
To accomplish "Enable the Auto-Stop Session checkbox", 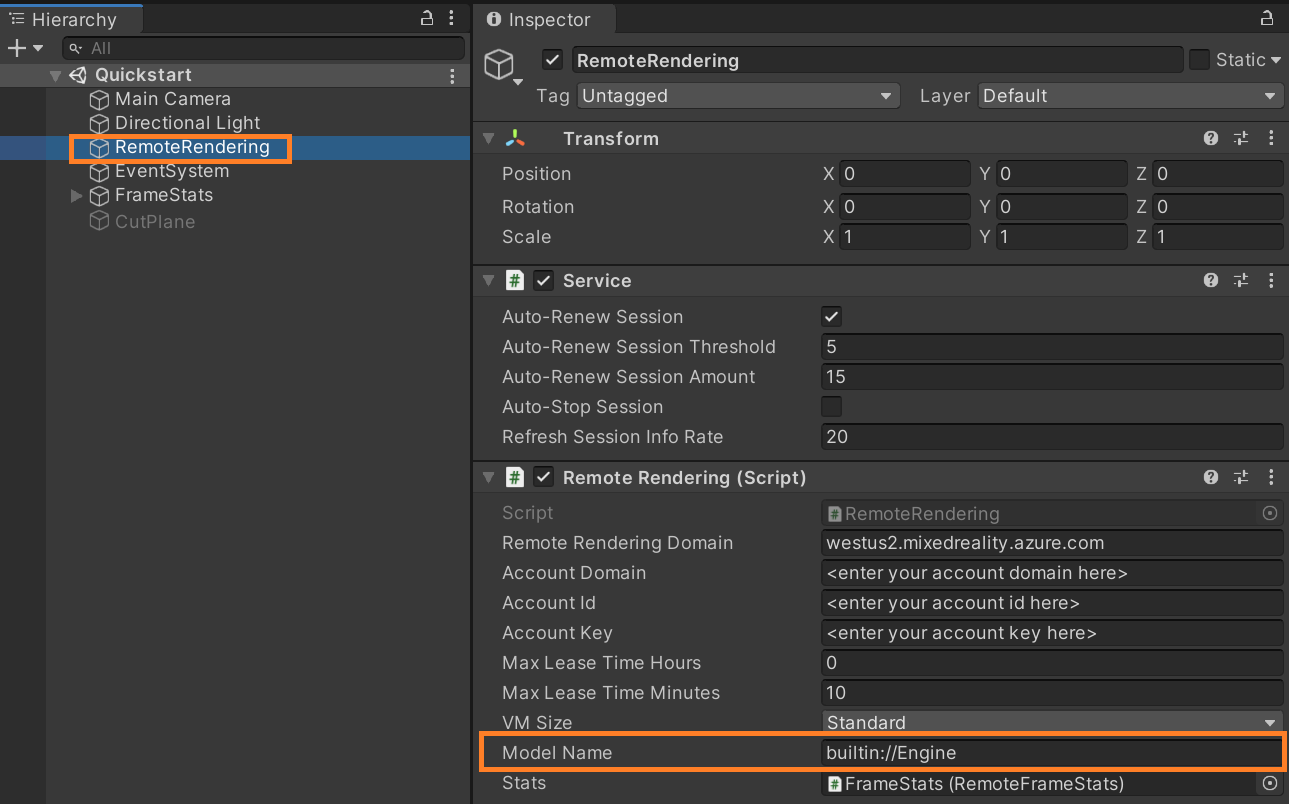I will coord(831,406).
